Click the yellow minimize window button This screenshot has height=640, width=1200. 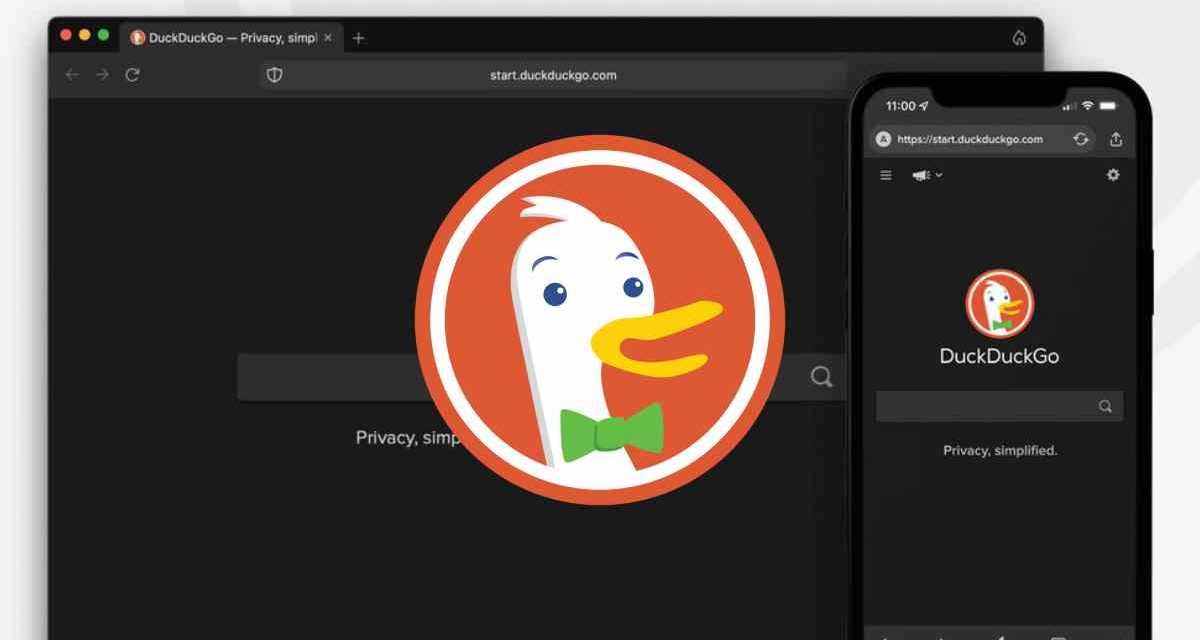[84, 34]
